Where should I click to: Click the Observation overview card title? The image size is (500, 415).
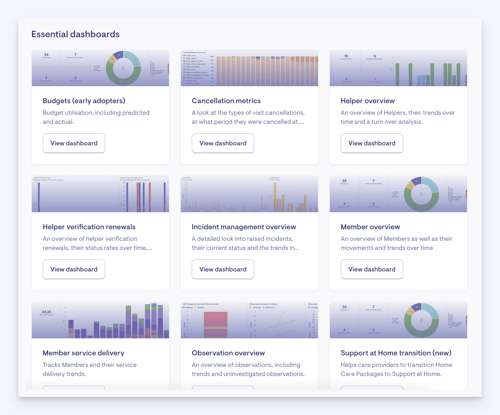228,353
